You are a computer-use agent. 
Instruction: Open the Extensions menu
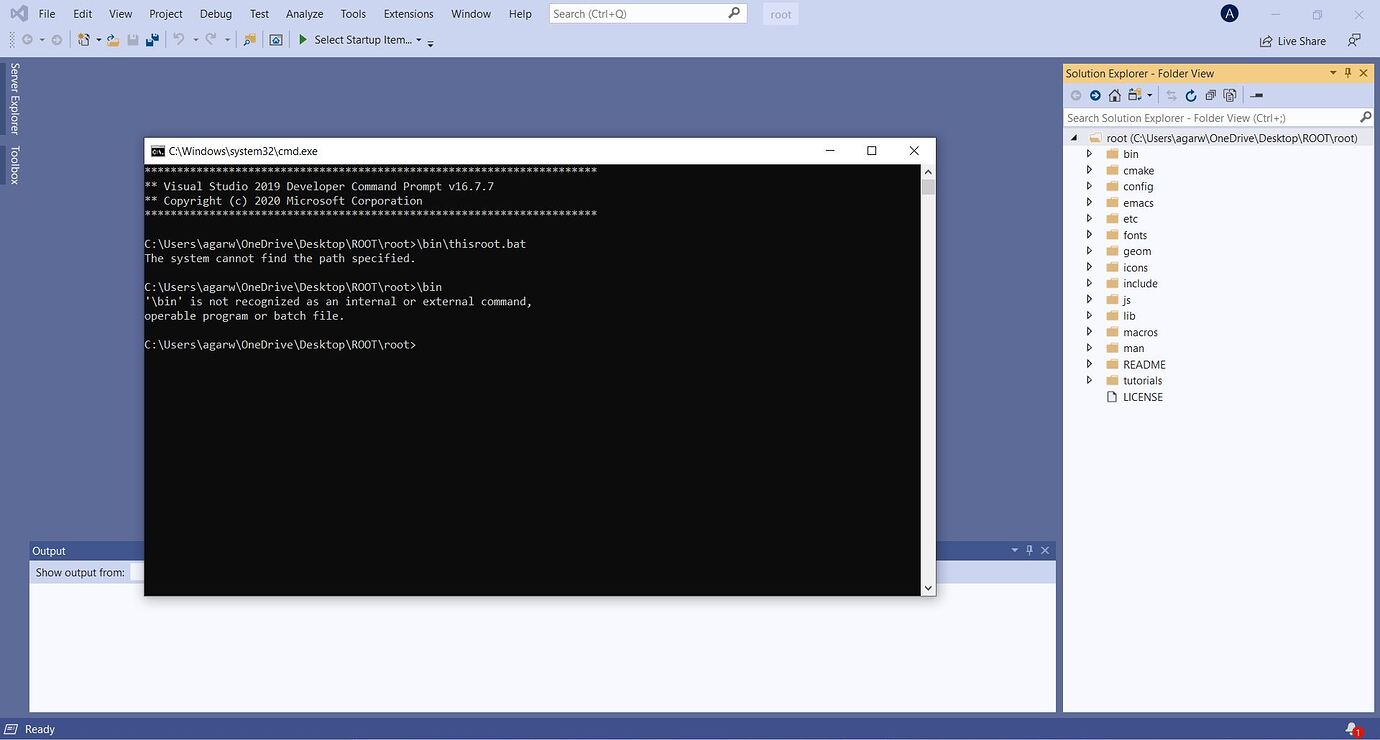point(406,13)
